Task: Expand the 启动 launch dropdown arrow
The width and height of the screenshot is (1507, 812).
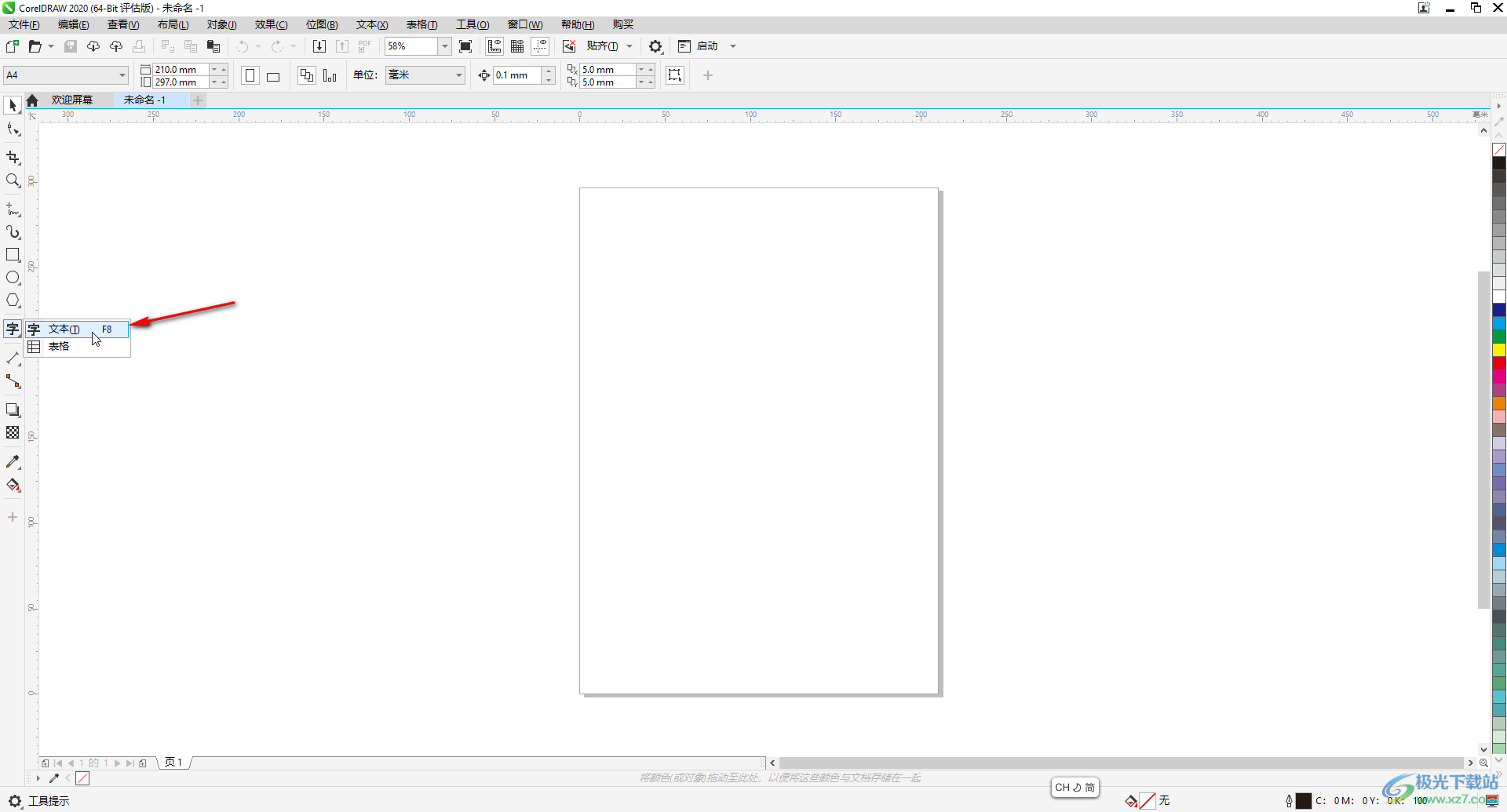Action: pyautogui.click(x=733, y=46)
